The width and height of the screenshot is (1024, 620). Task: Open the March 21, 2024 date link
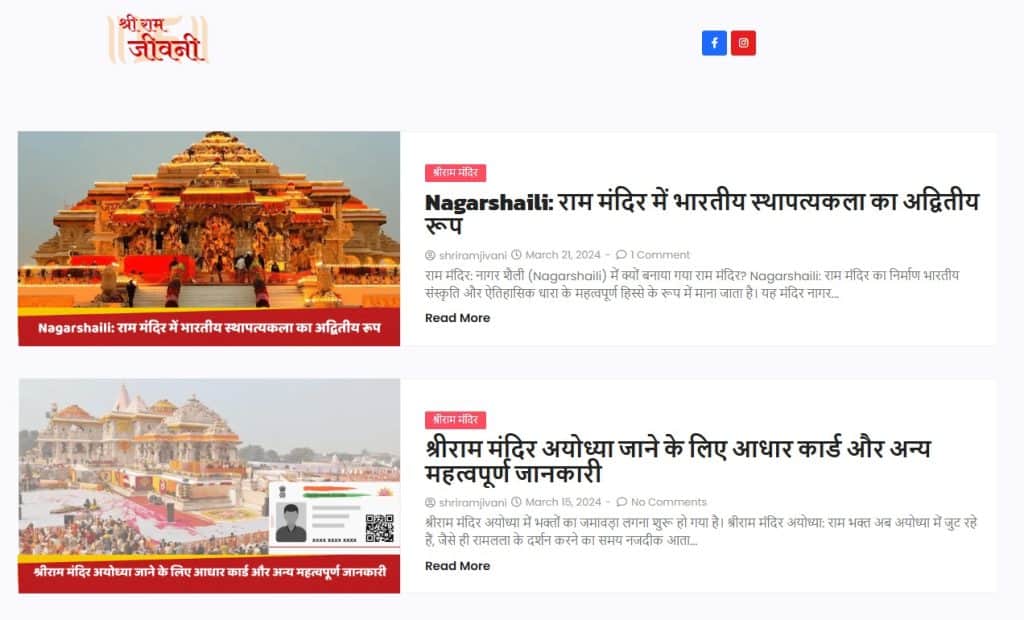click(562, 255)
